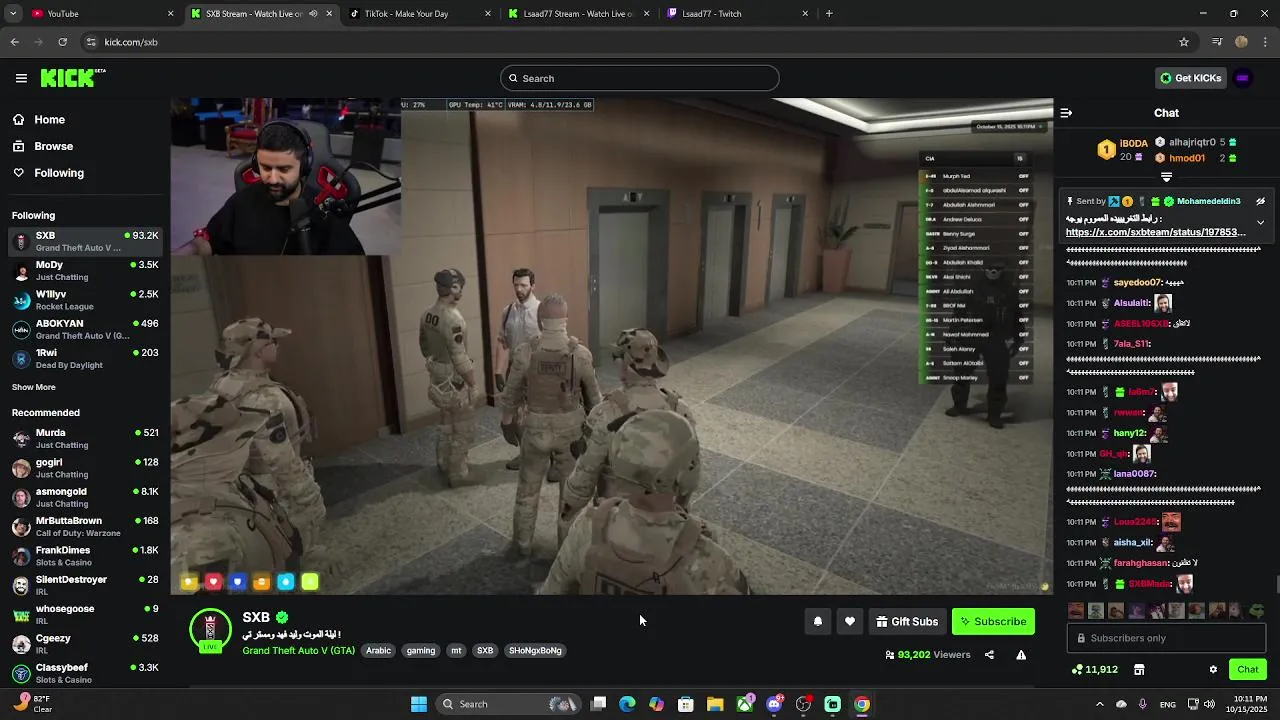Viewport: 1280px width, 720px height.
Task: Click username farahghasan in chat
Action: [x=1141, y=563]
